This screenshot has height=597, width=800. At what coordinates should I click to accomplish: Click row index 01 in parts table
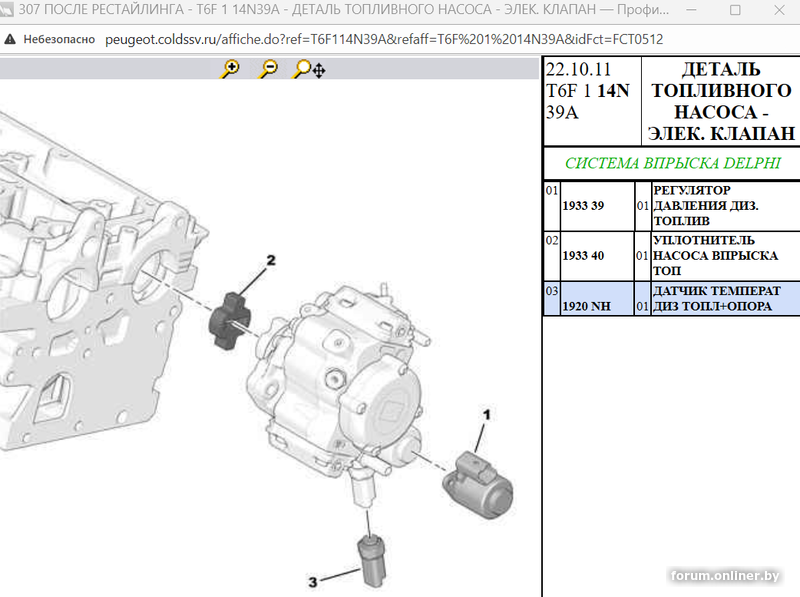tap(552, 191)
